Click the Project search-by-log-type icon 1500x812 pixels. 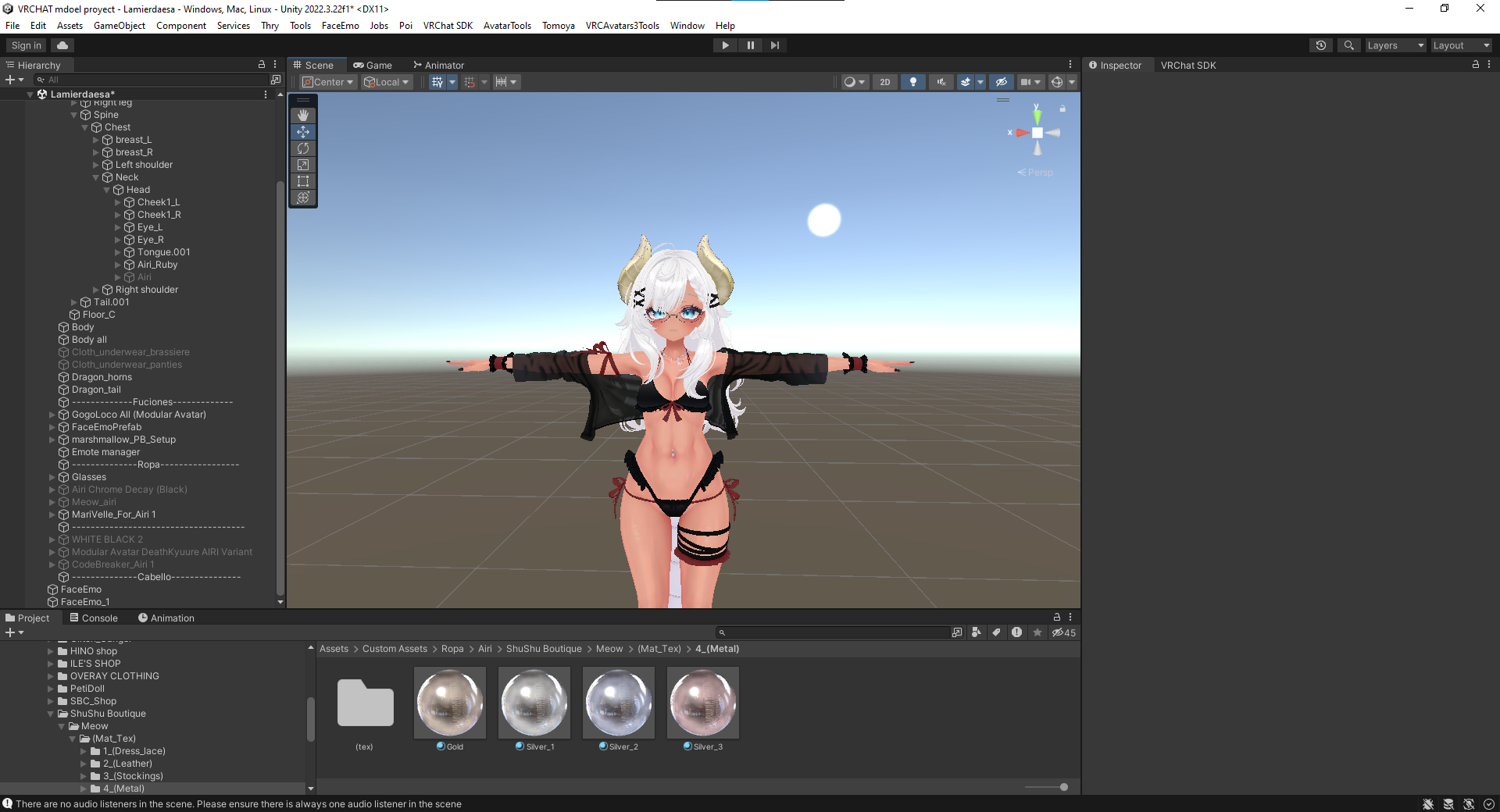1016,632
